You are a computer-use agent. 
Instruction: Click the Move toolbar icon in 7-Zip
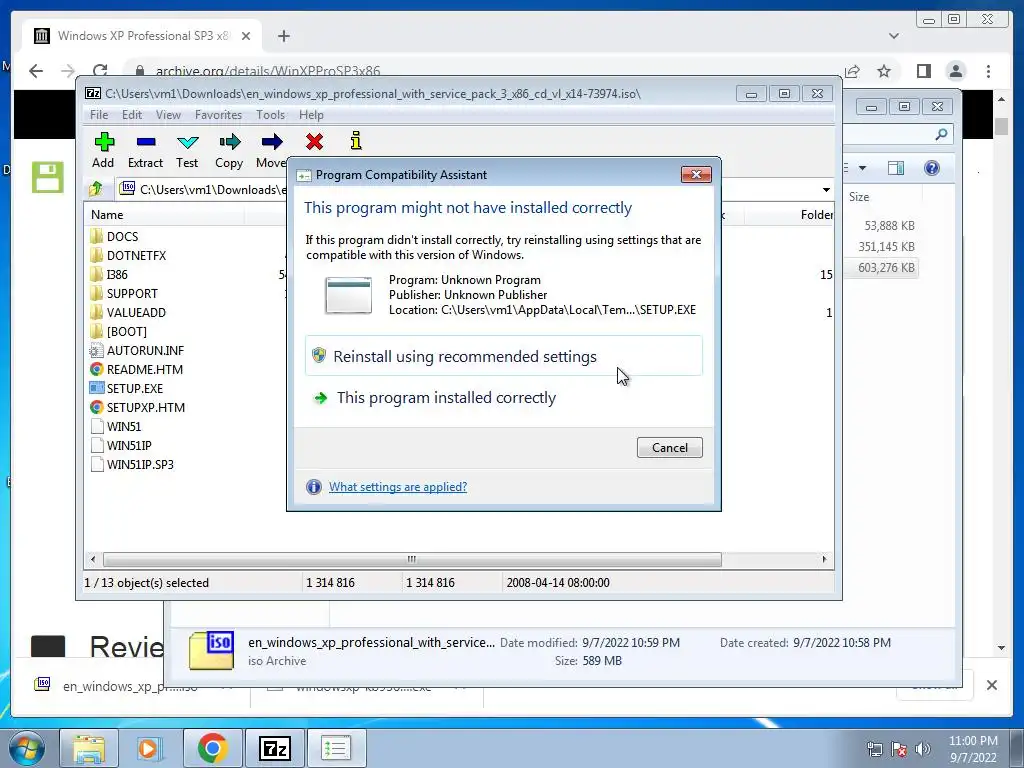pyautogui.click(x=272, y=142)
